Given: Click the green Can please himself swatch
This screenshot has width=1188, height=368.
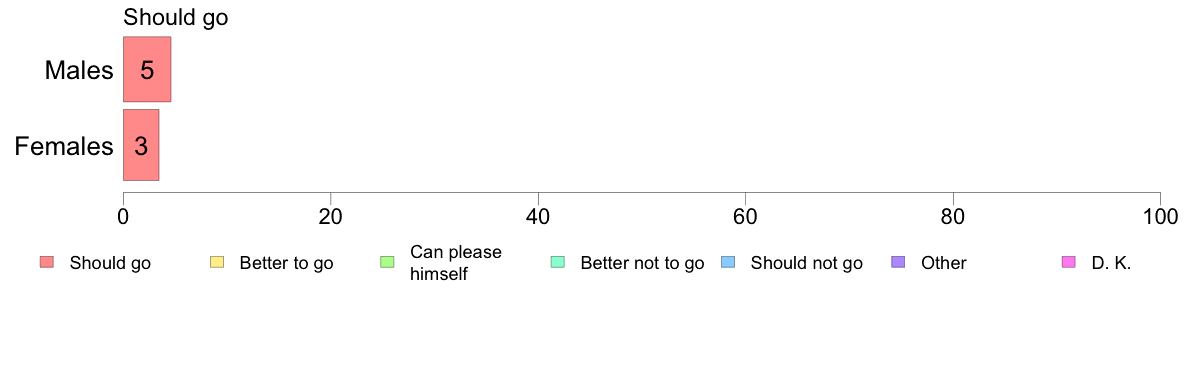Looking at the screenshot, I should pos(386,263).
